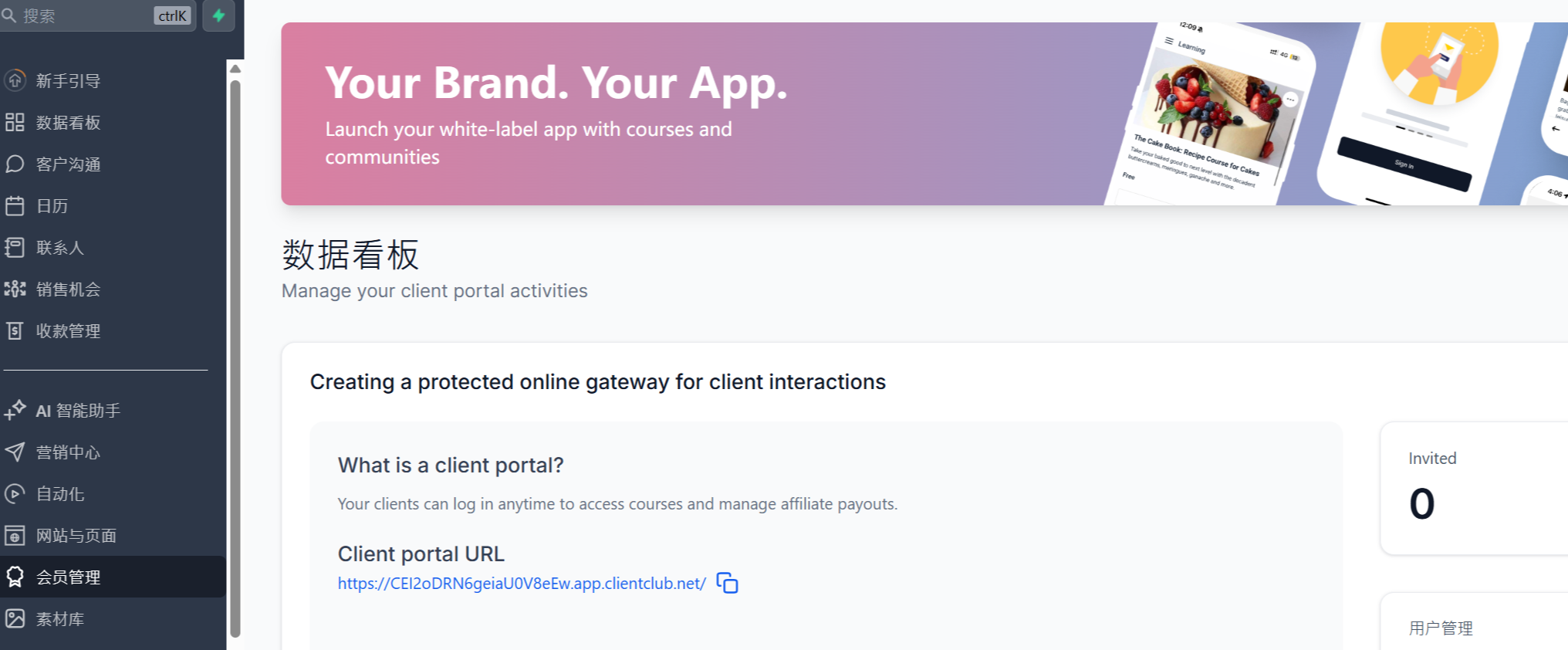1568x650 pixels.
Task: Open the 联系人 contacts icon
Action: pyautogui.click(x=15, y=247)
